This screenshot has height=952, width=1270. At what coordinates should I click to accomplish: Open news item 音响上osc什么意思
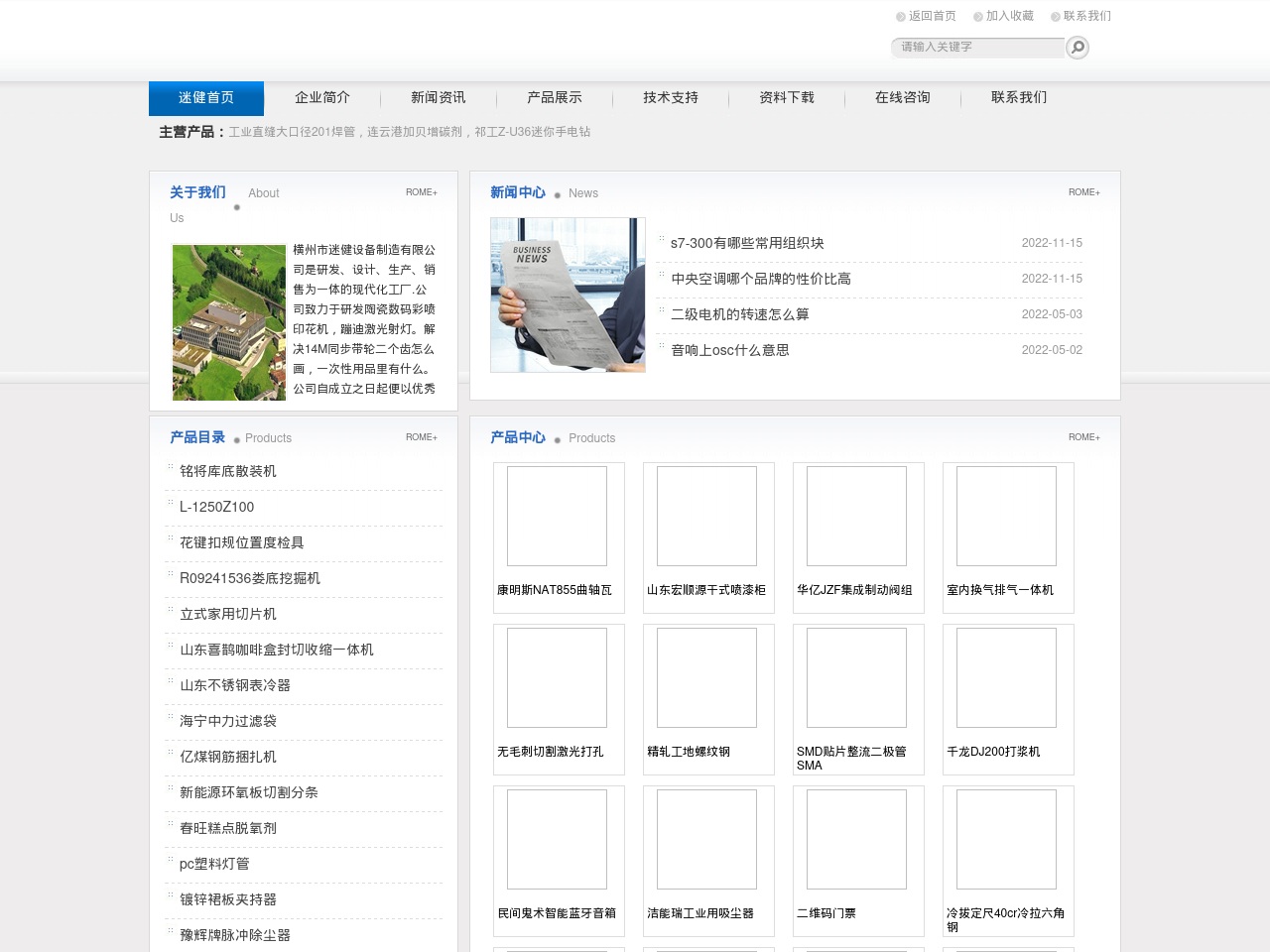click(x=730, y=351)
